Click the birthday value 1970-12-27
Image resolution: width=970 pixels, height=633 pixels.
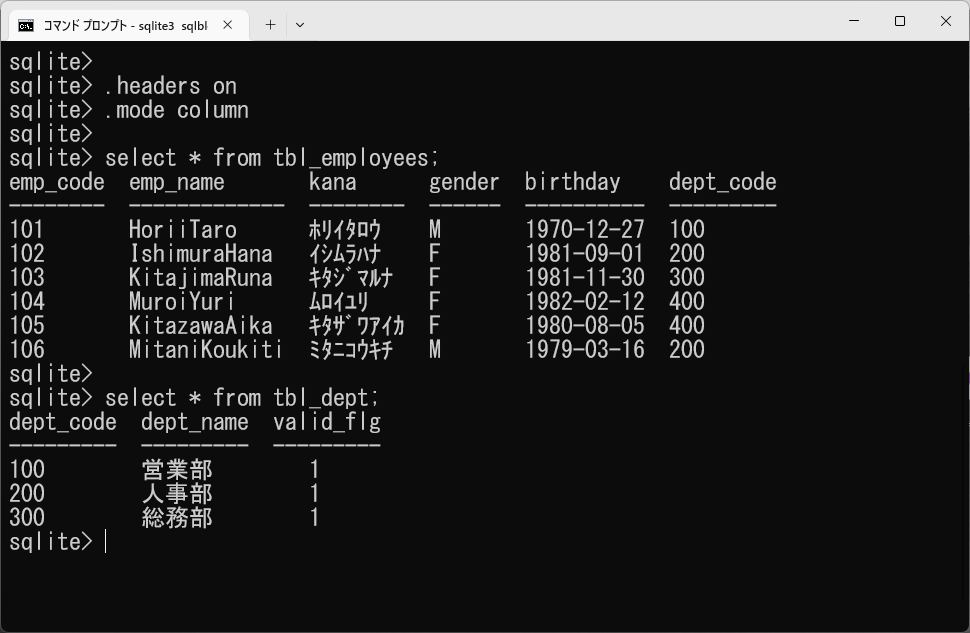pos(584,230)
